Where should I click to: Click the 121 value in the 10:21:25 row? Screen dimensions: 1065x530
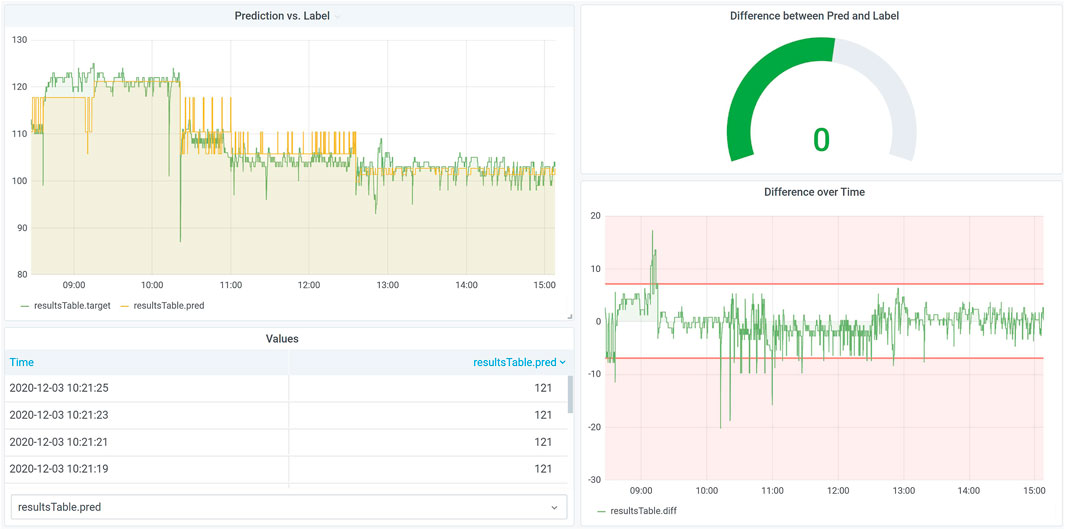tap(543, 388)
